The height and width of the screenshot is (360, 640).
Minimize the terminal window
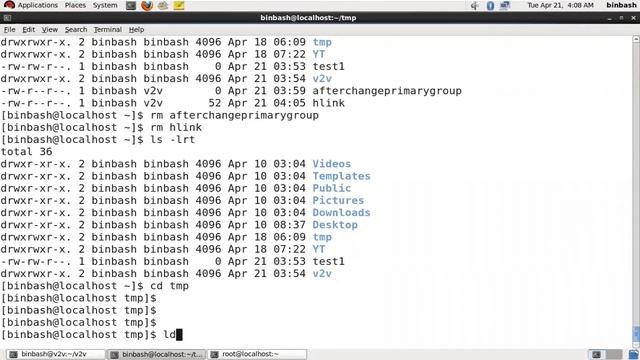point(609,18)
